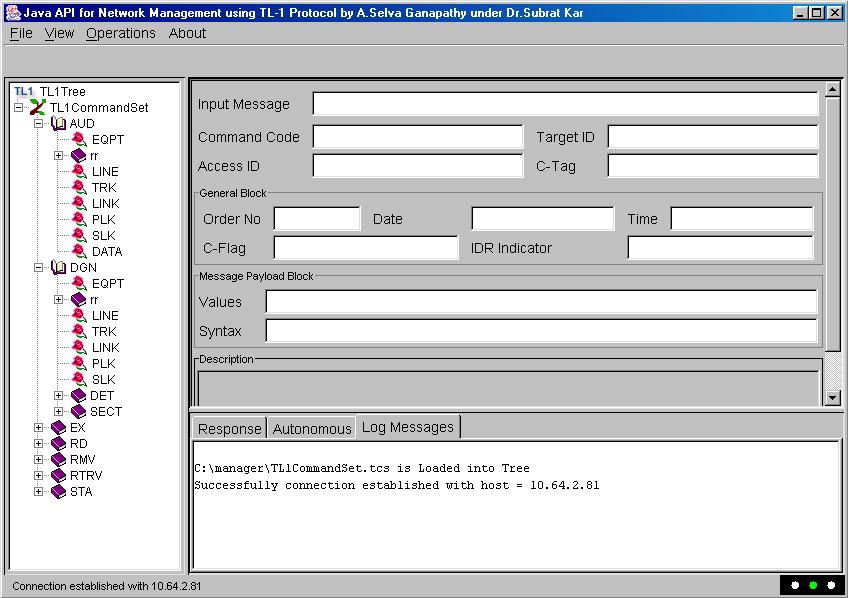The width and height of the screenshot is (848, 598).
Task: Click the rose icon beside LINK under AUD
Action: (x=79, y=203)
